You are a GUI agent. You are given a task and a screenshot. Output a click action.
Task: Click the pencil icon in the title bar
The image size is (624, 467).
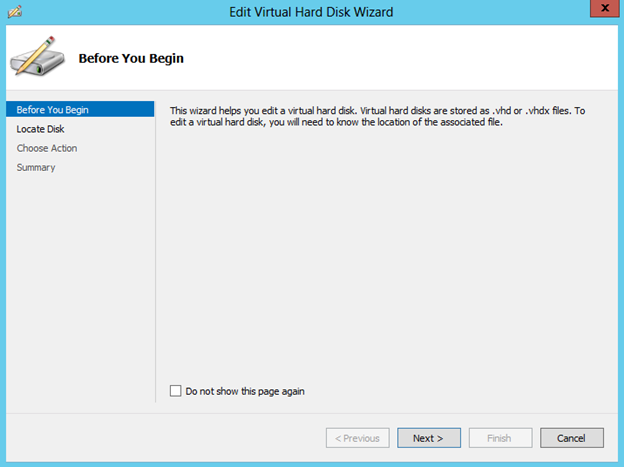pos(15,12)
